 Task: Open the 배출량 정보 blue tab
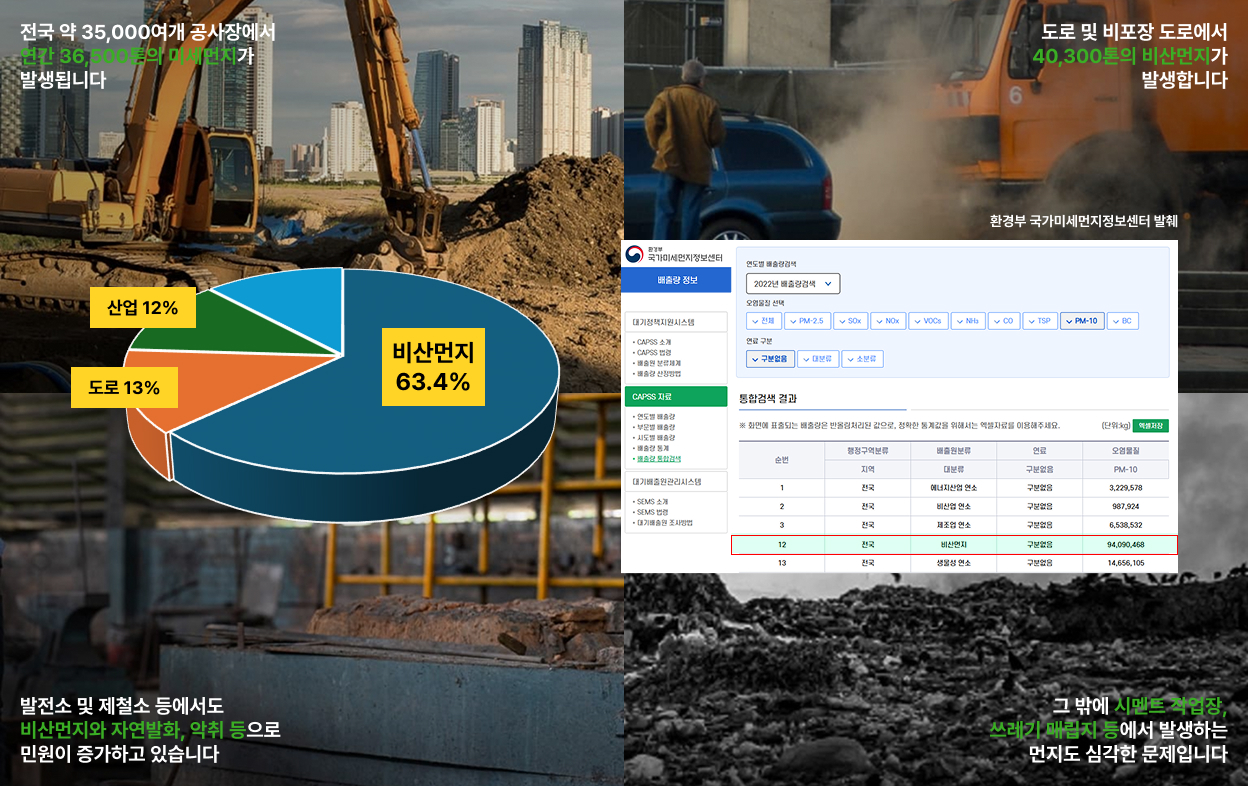coord(677,280)
